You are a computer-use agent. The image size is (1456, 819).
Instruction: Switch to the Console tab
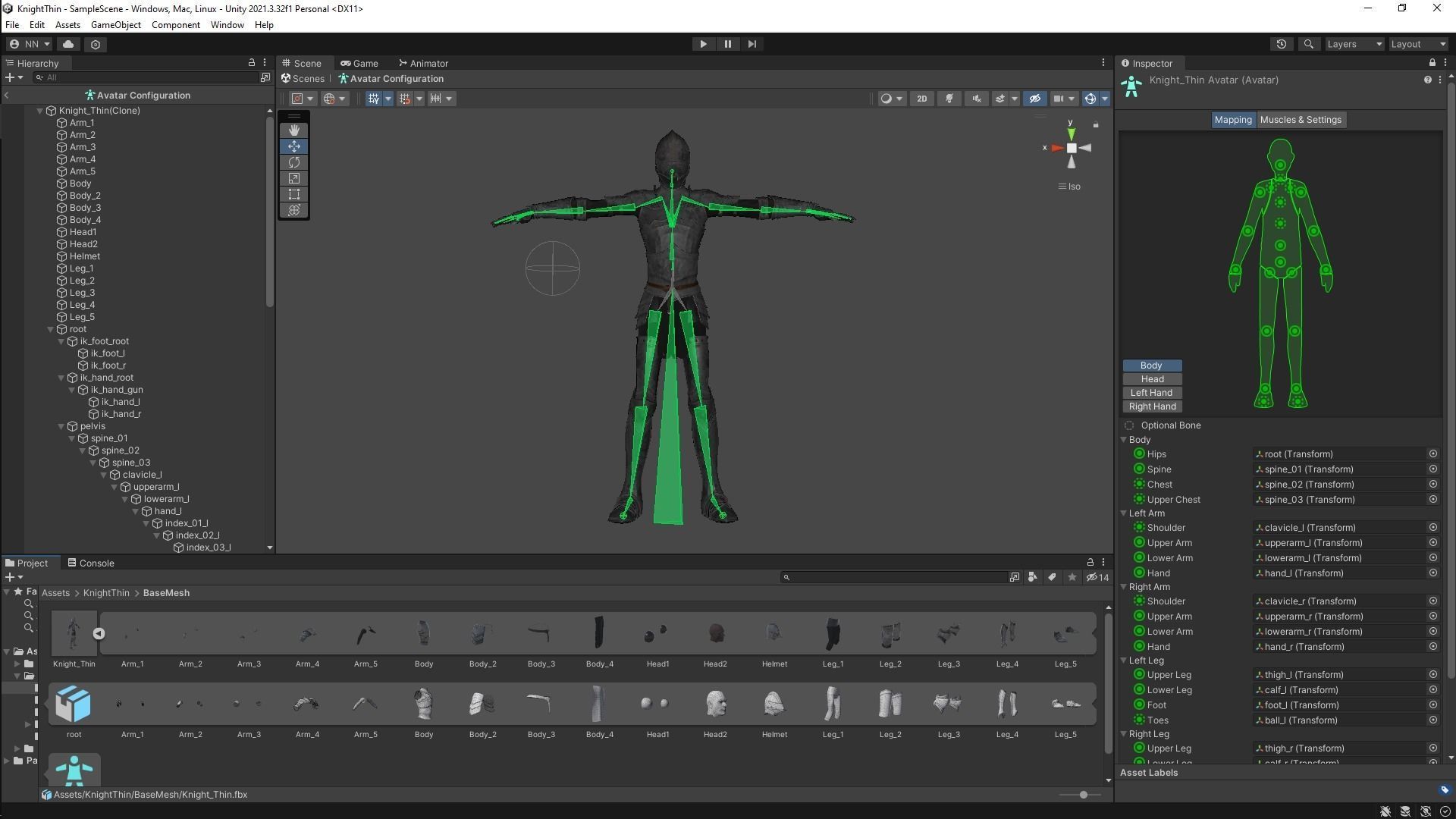click(x=91, y=563)
